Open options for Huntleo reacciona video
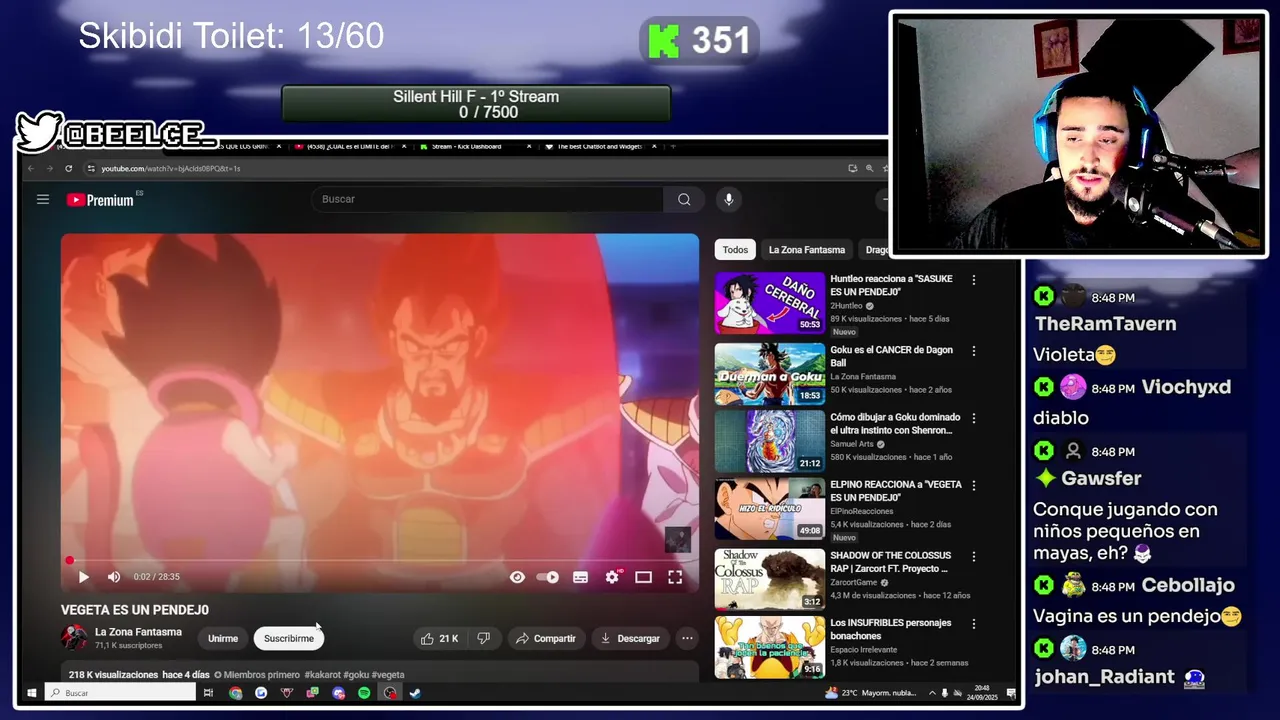 pyautogui.click(x=973, y=280)
